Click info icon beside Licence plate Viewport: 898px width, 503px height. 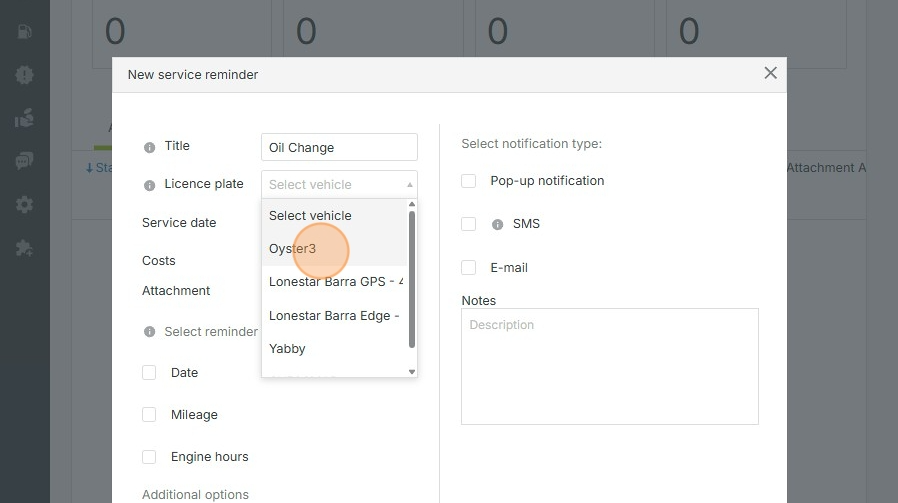149,185
